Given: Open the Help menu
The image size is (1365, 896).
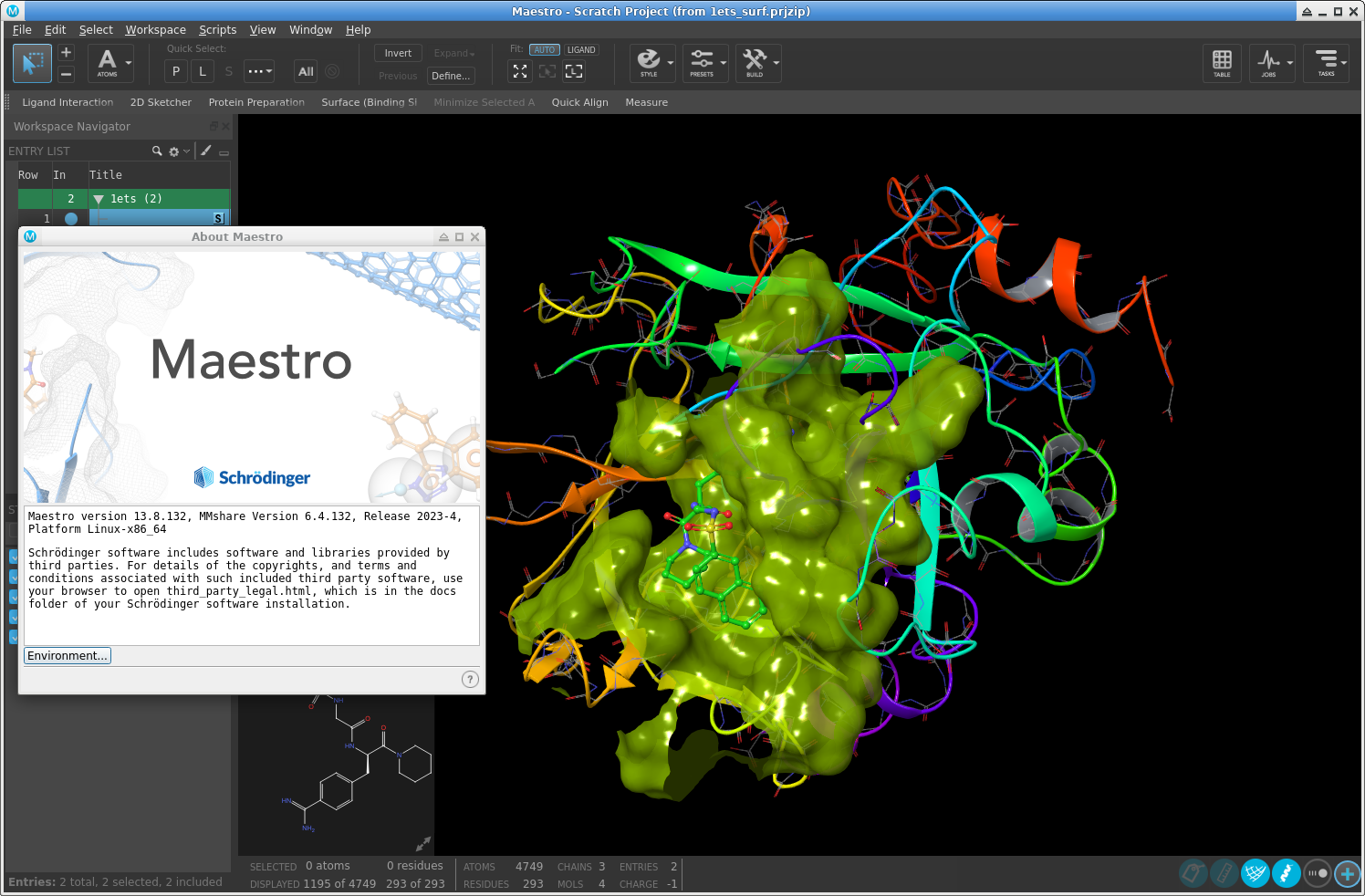Looking at the screenshot, I should (x=358, y=30).
